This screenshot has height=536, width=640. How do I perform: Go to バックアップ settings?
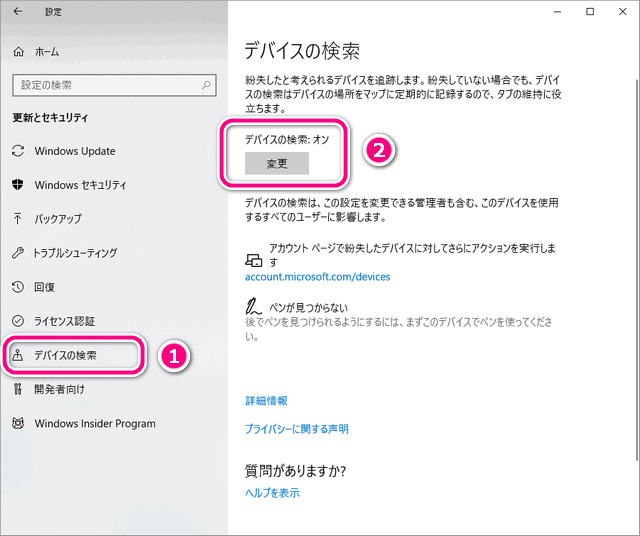(58, 218)
